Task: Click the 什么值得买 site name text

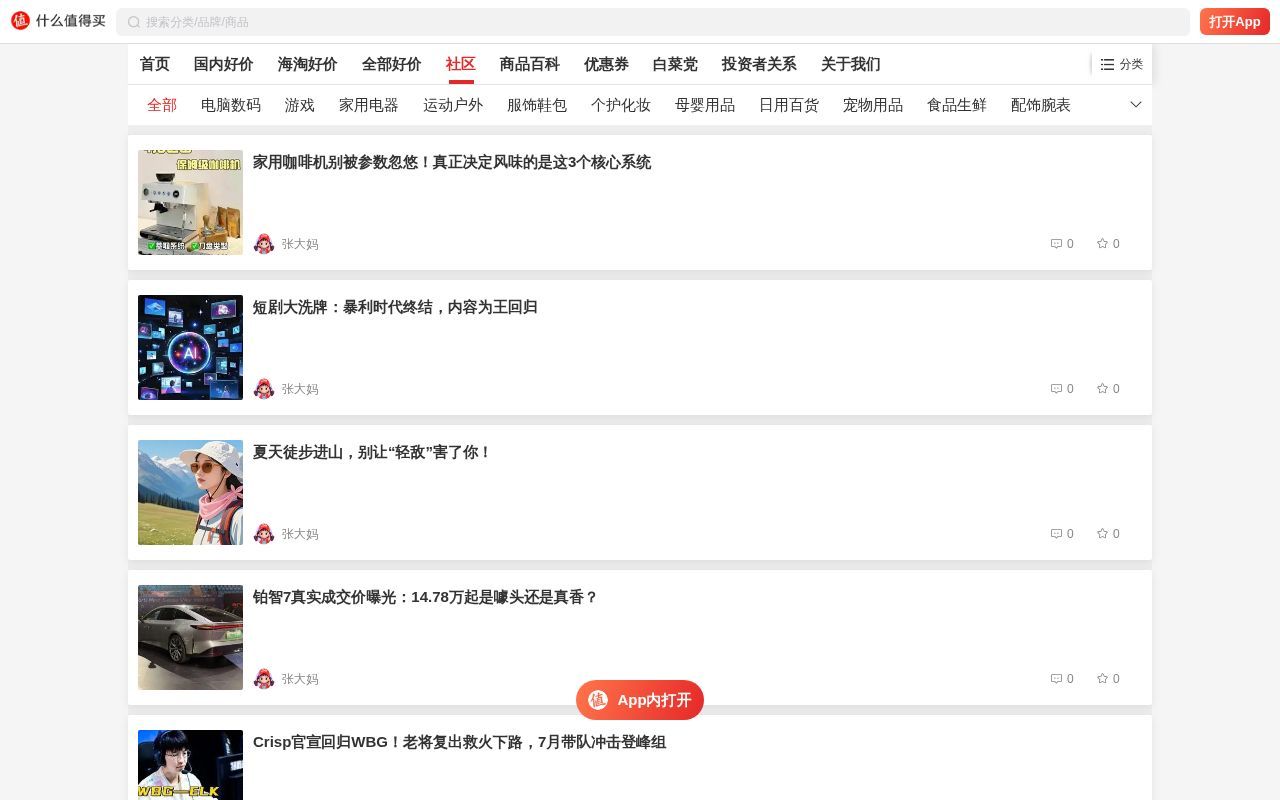Action: pos(70,21)
